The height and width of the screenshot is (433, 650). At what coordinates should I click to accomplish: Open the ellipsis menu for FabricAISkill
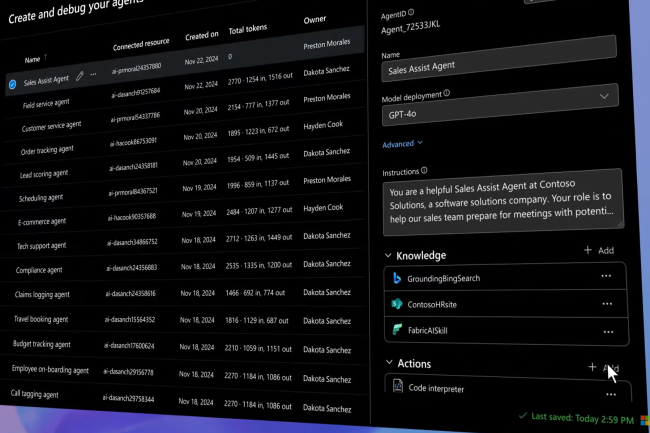(x=607, y=330)
